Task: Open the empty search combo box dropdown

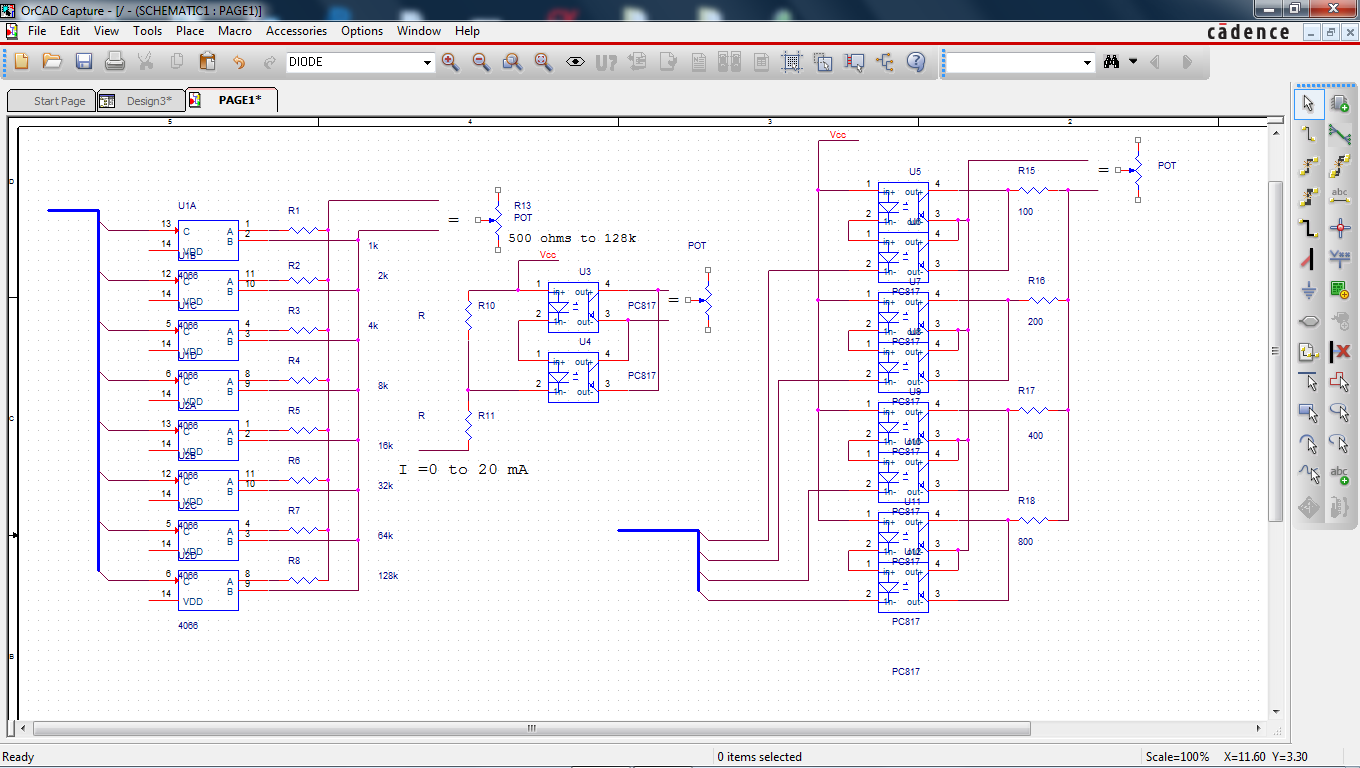Action: (x=1088, y=63)
